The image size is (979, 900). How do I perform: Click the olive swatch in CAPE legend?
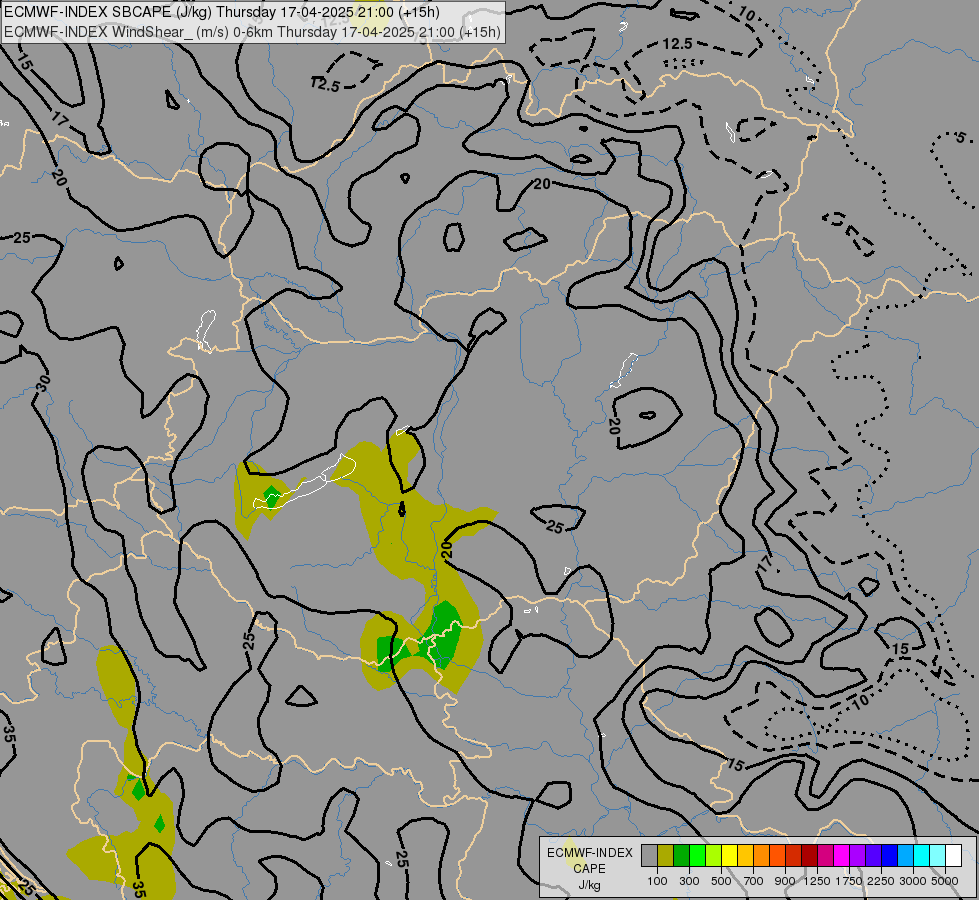pos(666,855)
